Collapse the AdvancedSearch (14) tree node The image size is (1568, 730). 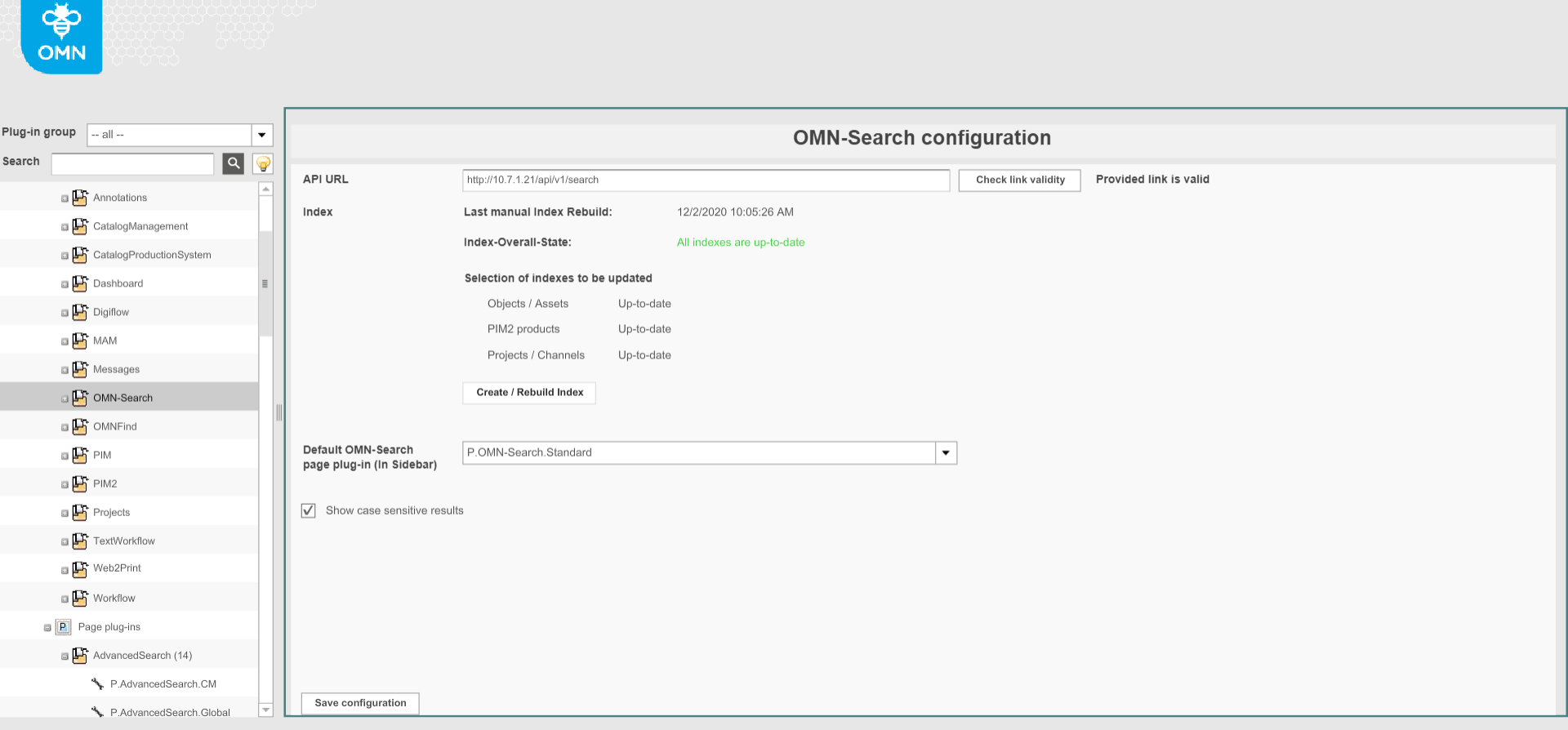click(65, 656)
